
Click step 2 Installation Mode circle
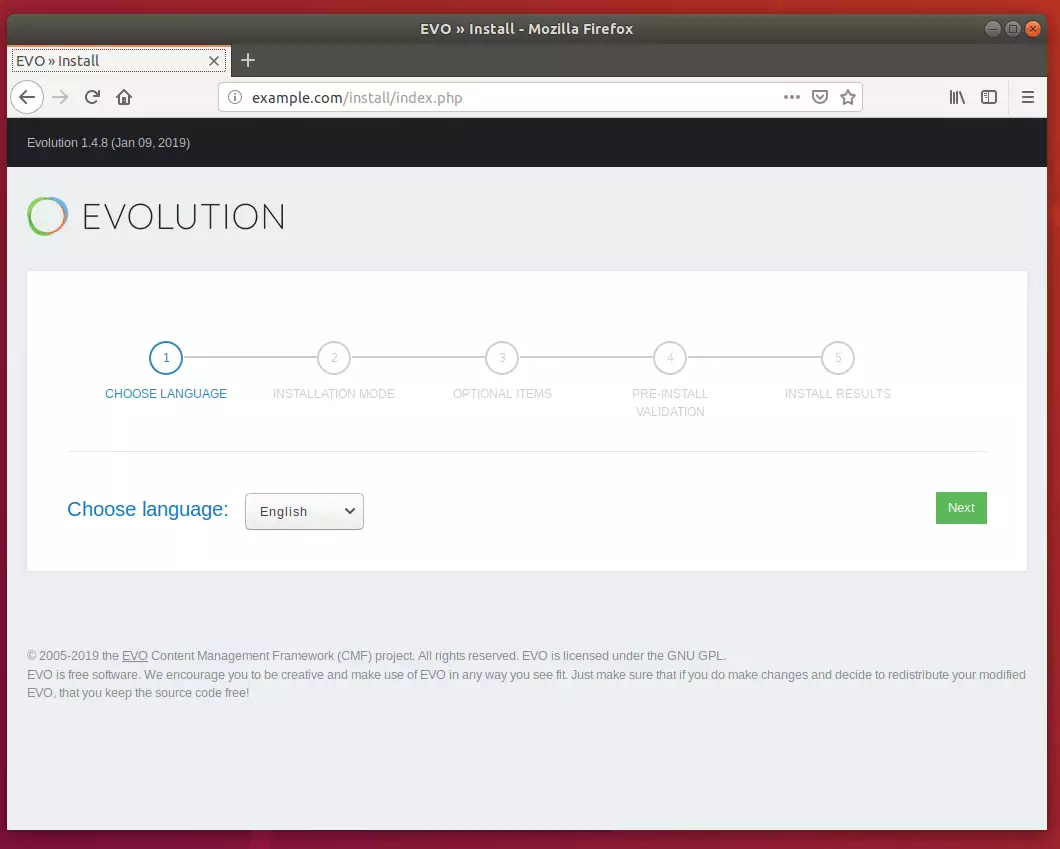pos(334,358)
